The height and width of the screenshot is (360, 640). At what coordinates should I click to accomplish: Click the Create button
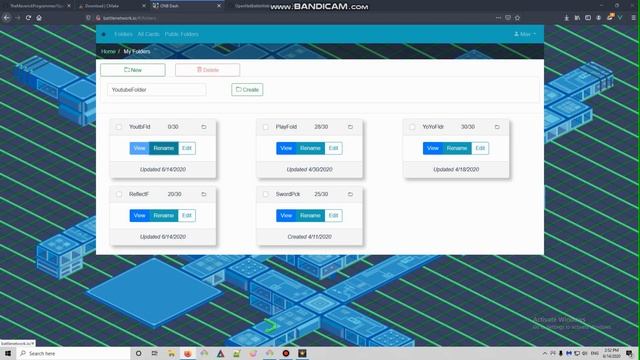coord(247,90)
